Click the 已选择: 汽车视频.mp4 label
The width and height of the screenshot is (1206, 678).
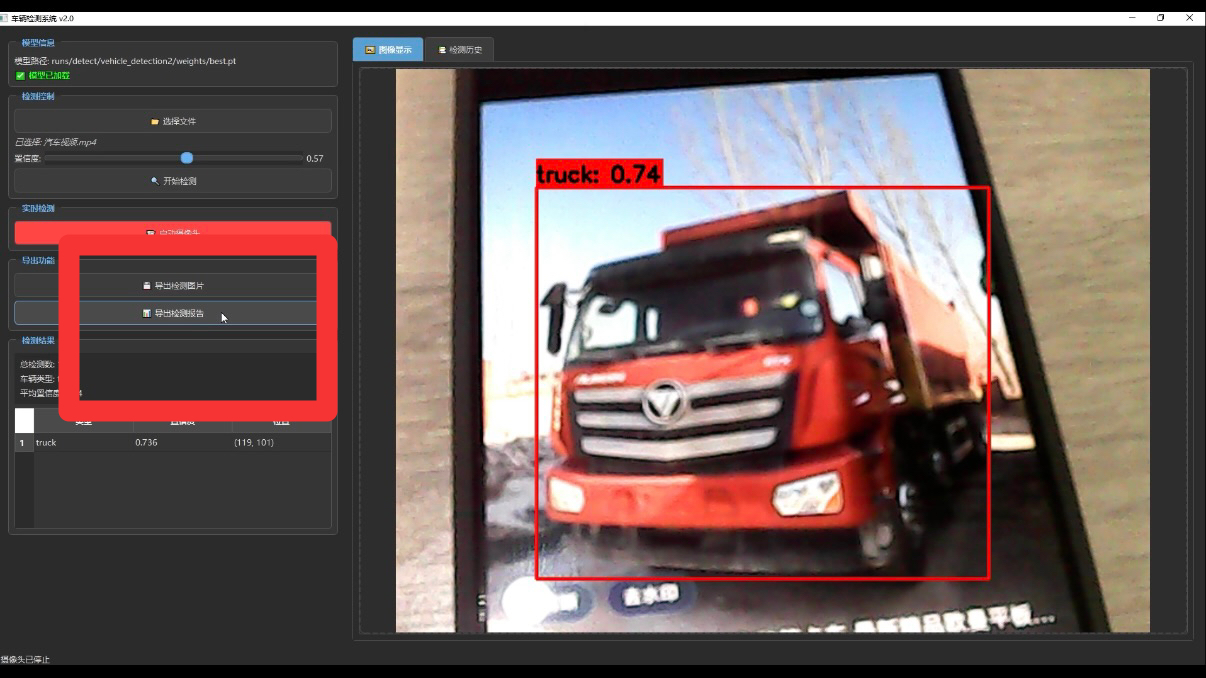click(55, 142)
